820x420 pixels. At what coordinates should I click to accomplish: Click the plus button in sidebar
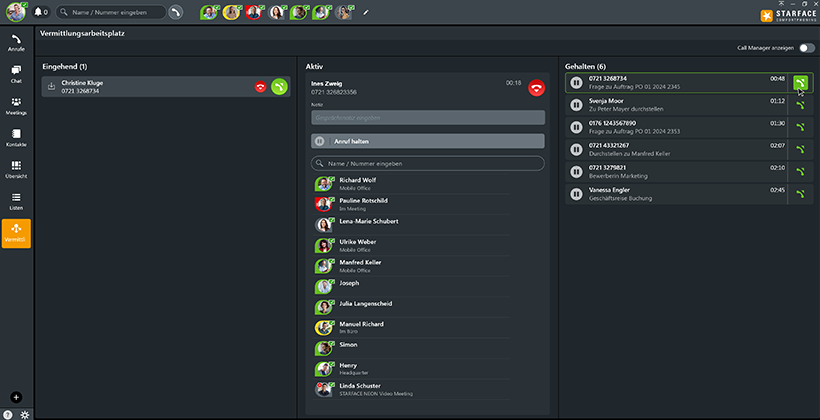click(x=16, y=397)
